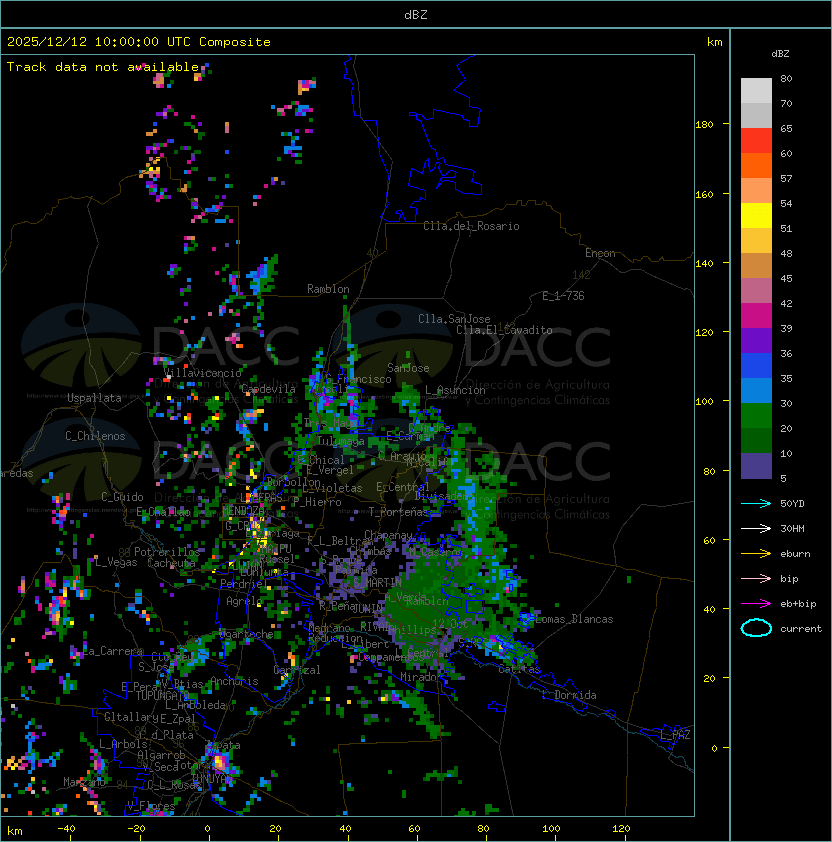
Task: Click the 'Agrelo' label
Action: [244, 601]
